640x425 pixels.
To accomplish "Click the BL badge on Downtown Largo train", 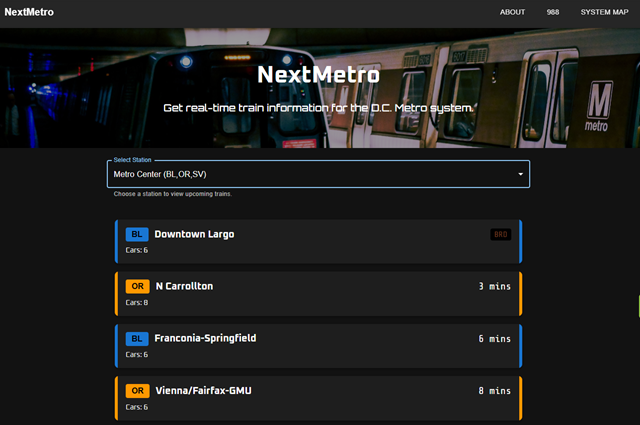I will click(137, 234).
